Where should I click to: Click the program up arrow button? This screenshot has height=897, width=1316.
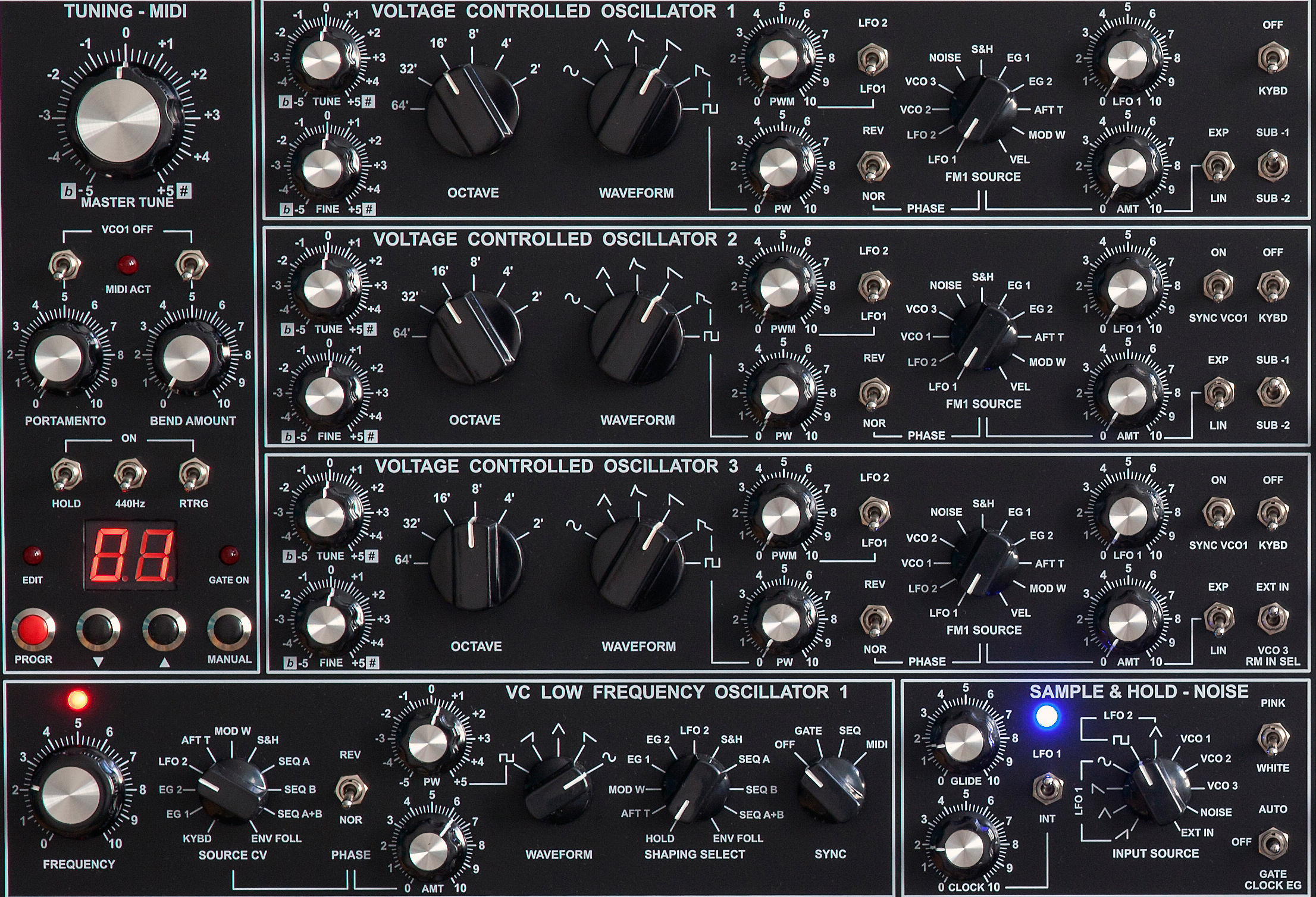pos(164,629)
